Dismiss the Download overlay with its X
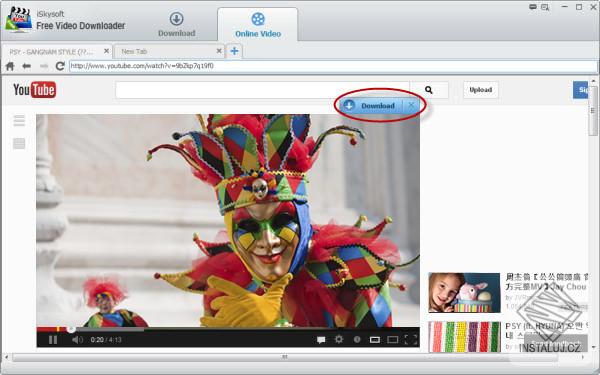The width and height of the screenshot is (600, 375). point(411,105)
